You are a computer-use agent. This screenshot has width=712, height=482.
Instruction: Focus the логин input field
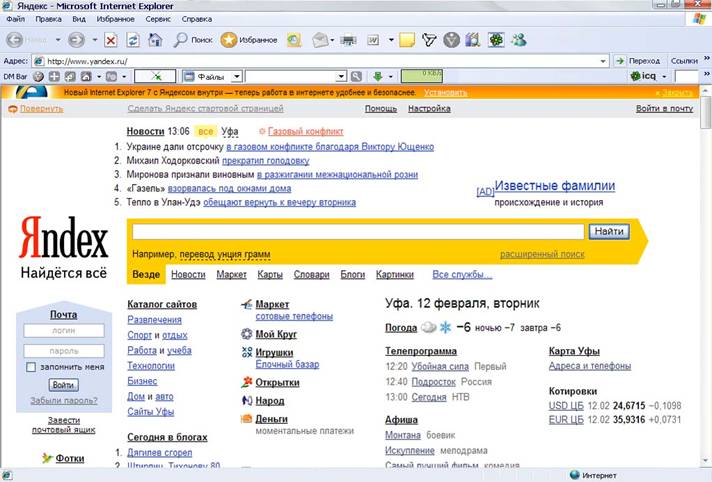[x=64, y=330]
